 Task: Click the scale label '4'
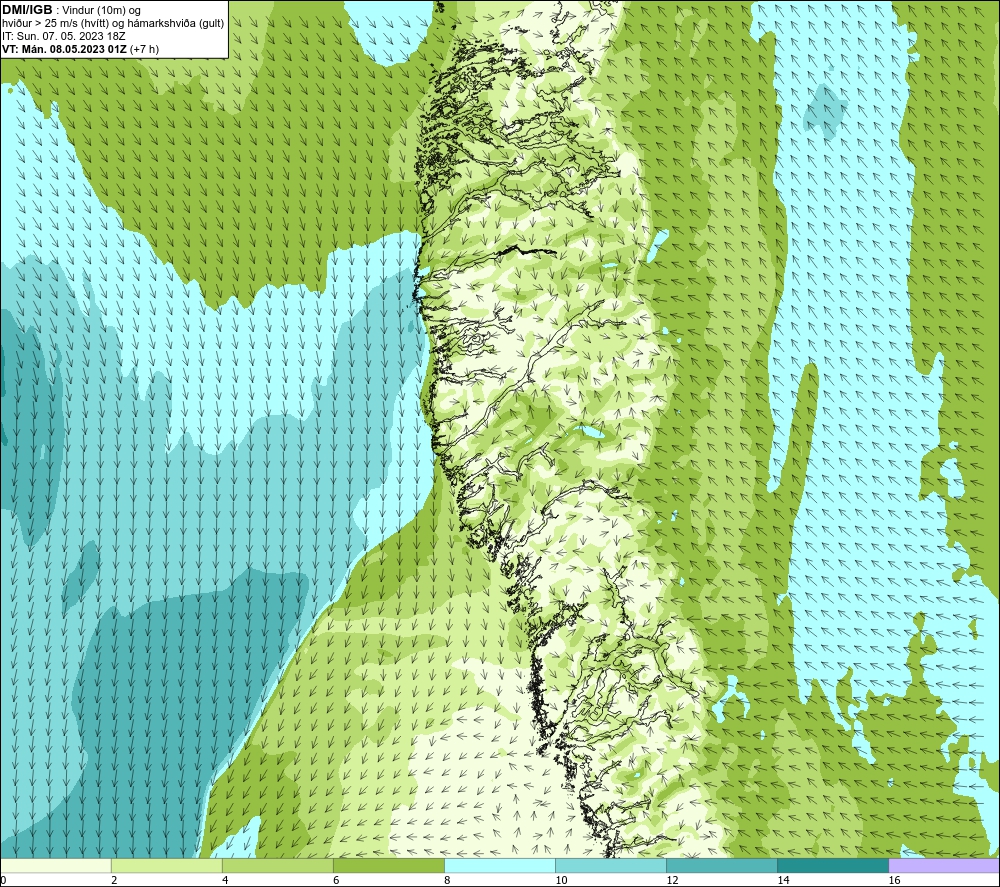pos(225,881)
